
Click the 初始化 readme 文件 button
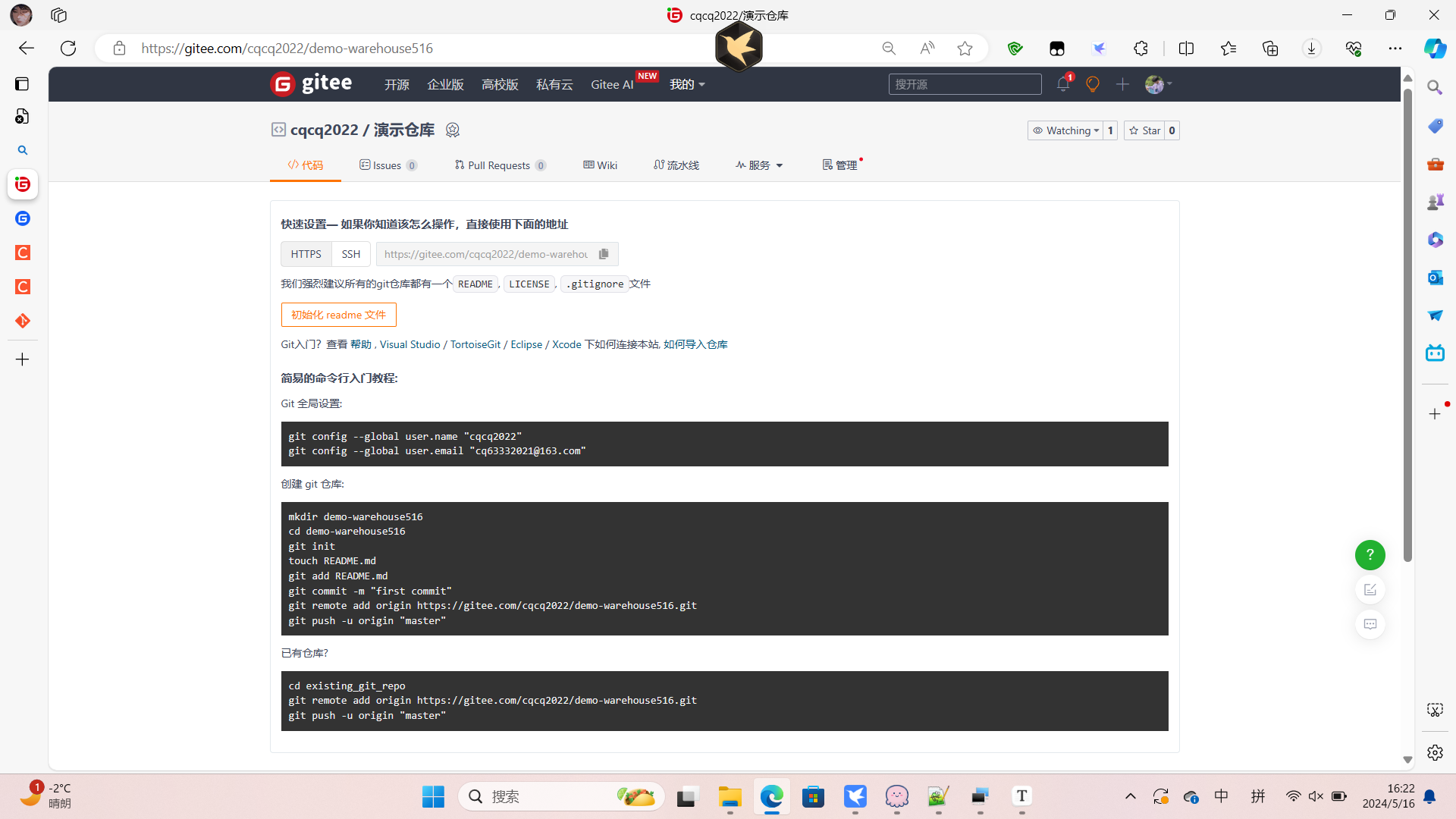click(x=338, y=315)
